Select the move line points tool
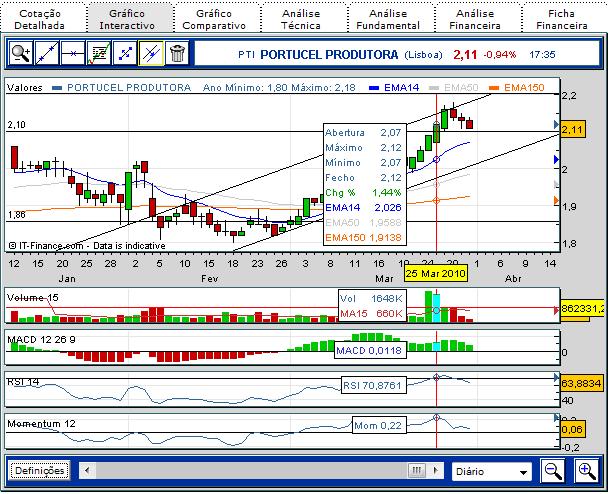Screen dimensions: 608x494 pyautogui.click(x=125, y=54)
